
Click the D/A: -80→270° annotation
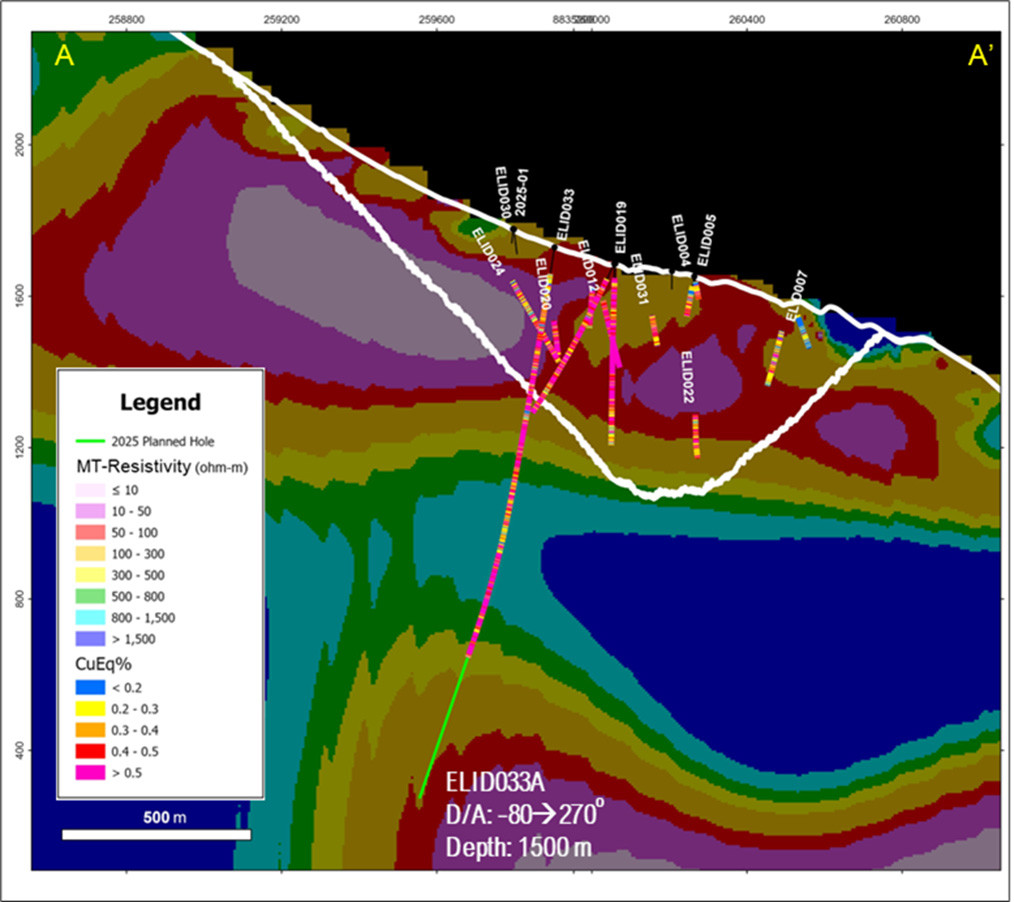(525, 814)
